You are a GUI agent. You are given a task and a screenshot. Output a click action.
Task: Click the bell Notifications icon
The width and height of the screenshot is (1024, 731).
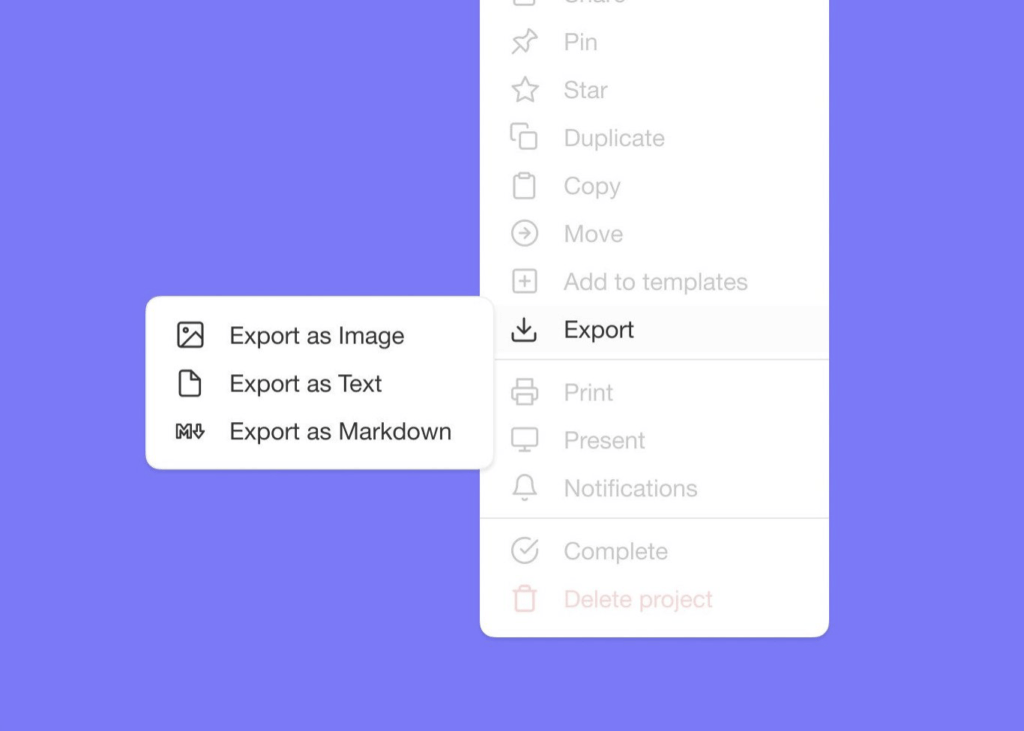524,488
